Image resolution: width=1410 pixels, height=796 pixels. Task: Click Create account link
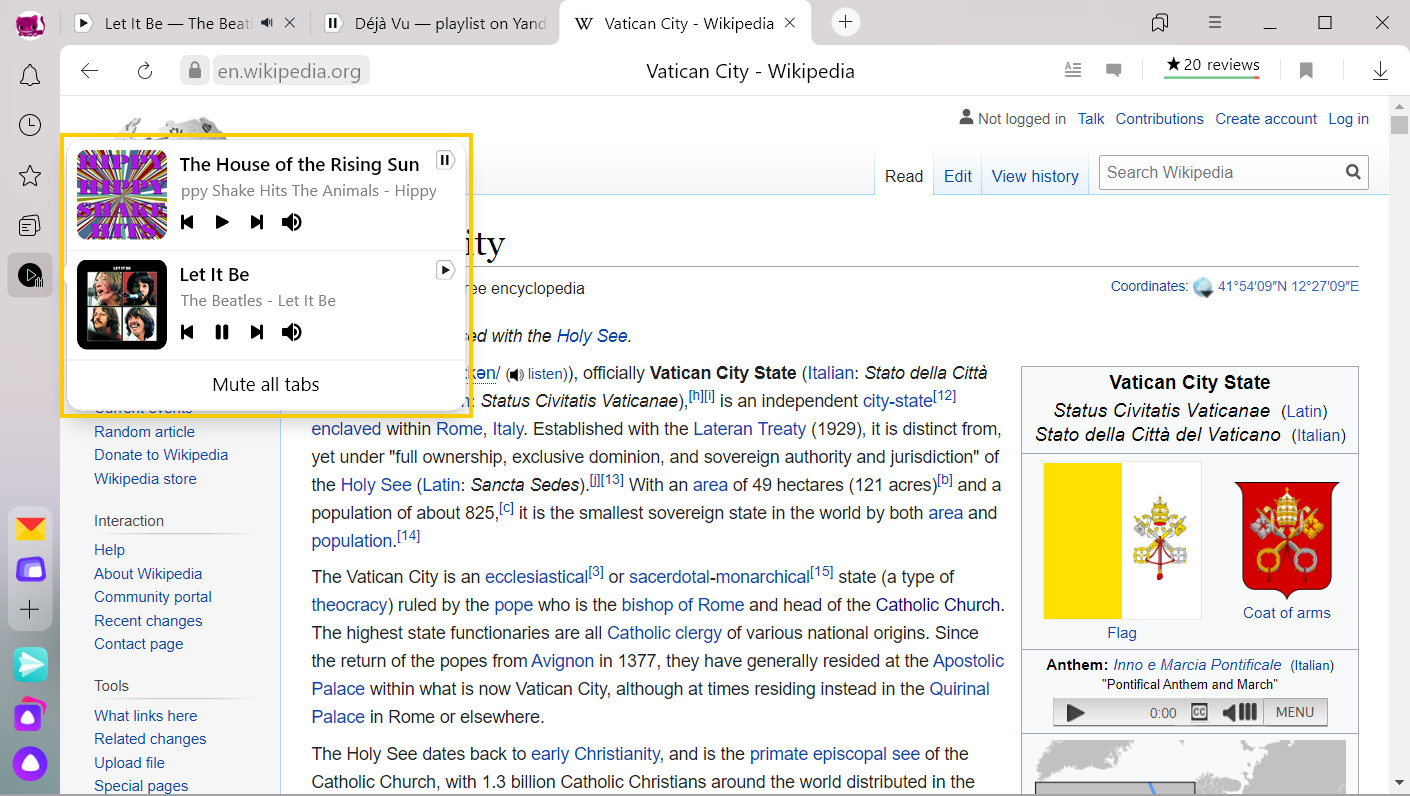(x=1266, y=119)
